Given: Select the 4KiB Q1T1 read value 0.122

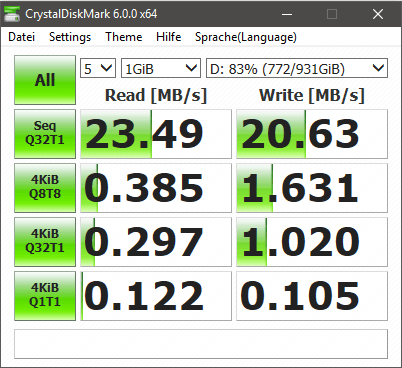Looking at the screenshot, I should click(156, 296).
